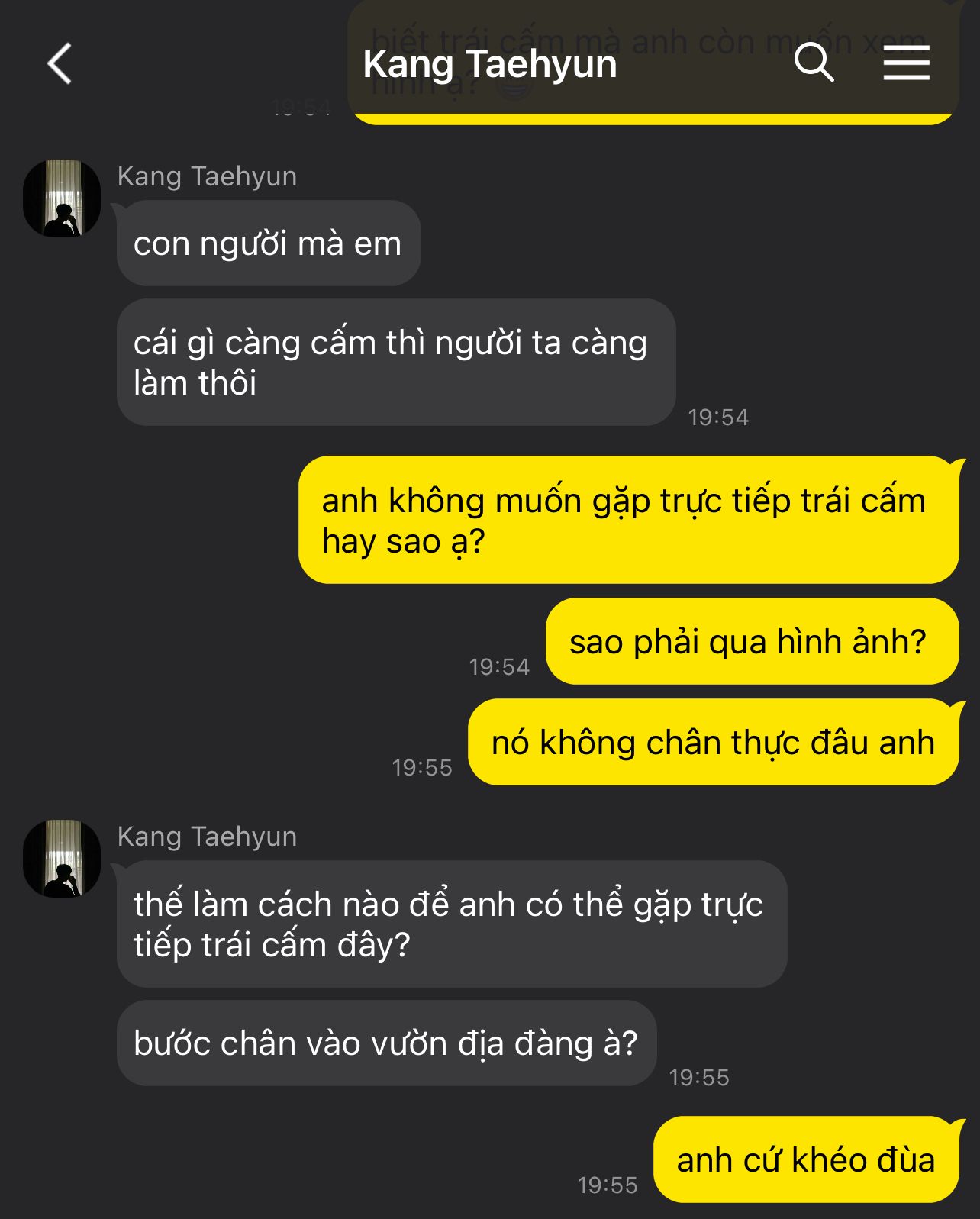Tap the message 'con người mà em'
The image size is (980, 1219).
pyautogui.click(x=269, y=243)
